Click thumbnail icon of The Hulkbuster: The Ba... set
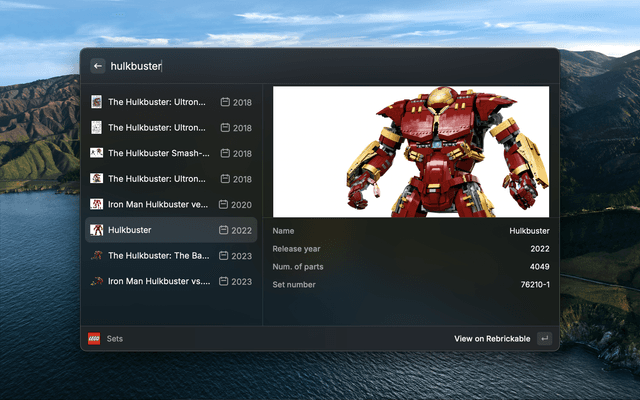Image resolution: width=640 pixels, height=400 pixels. pos(97,255)
